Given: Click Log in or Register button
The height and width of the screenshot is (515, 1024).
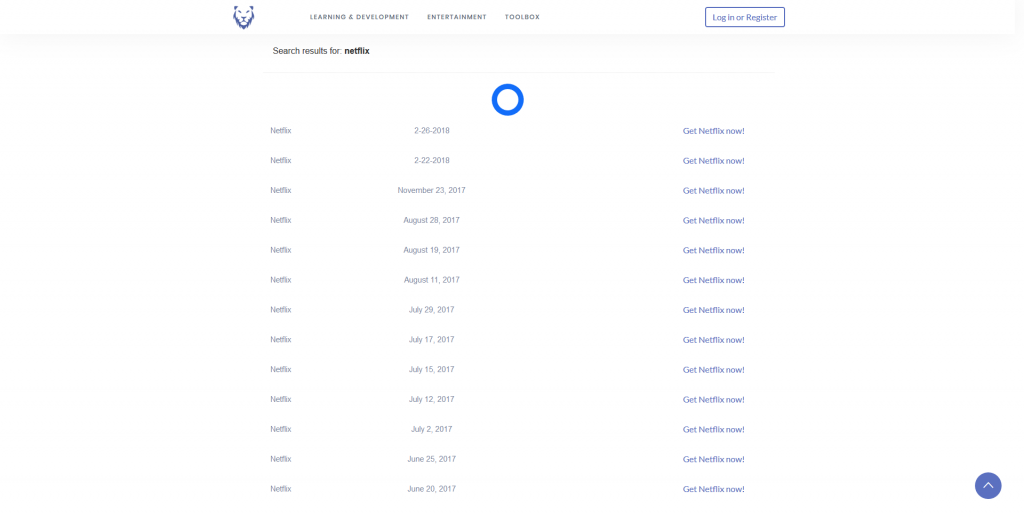Looking at the screenshot, I should 744,17.
